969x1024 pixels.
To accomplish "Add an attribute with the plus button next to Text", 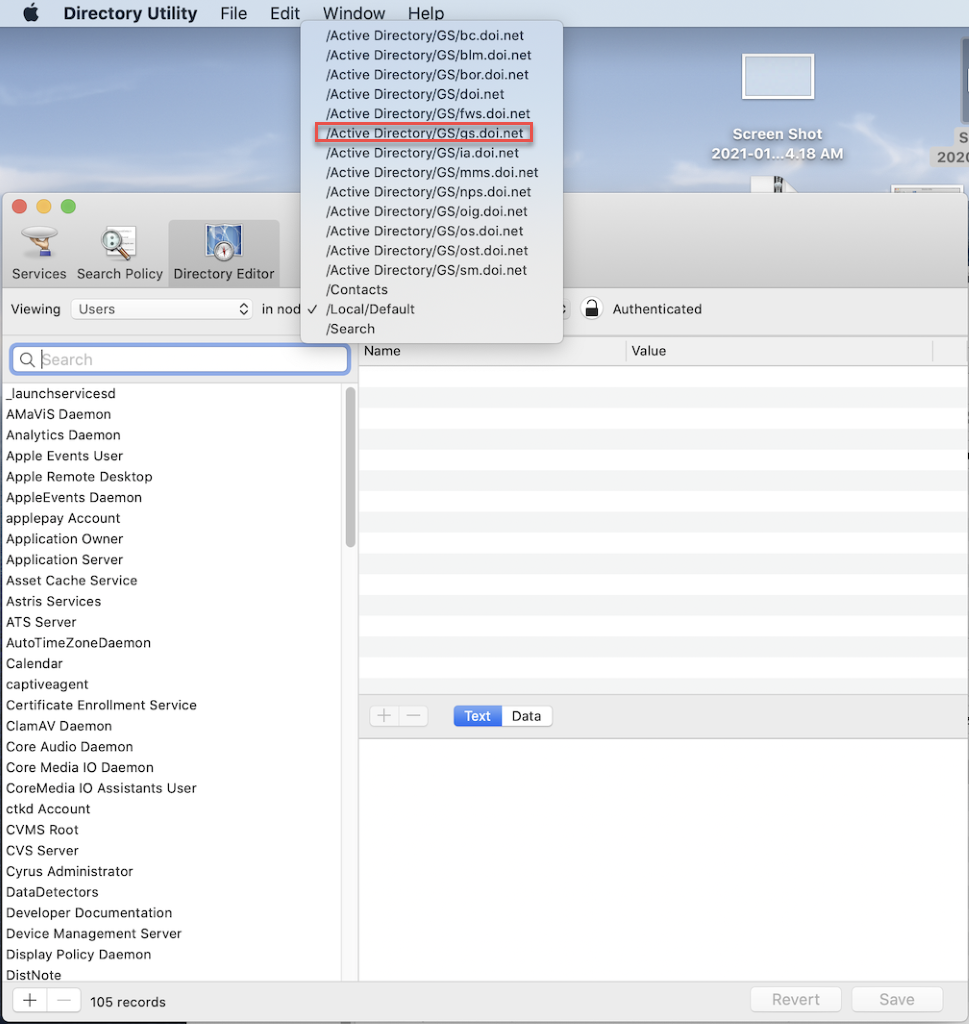I will pyautogui.click(x=384, y=716).
